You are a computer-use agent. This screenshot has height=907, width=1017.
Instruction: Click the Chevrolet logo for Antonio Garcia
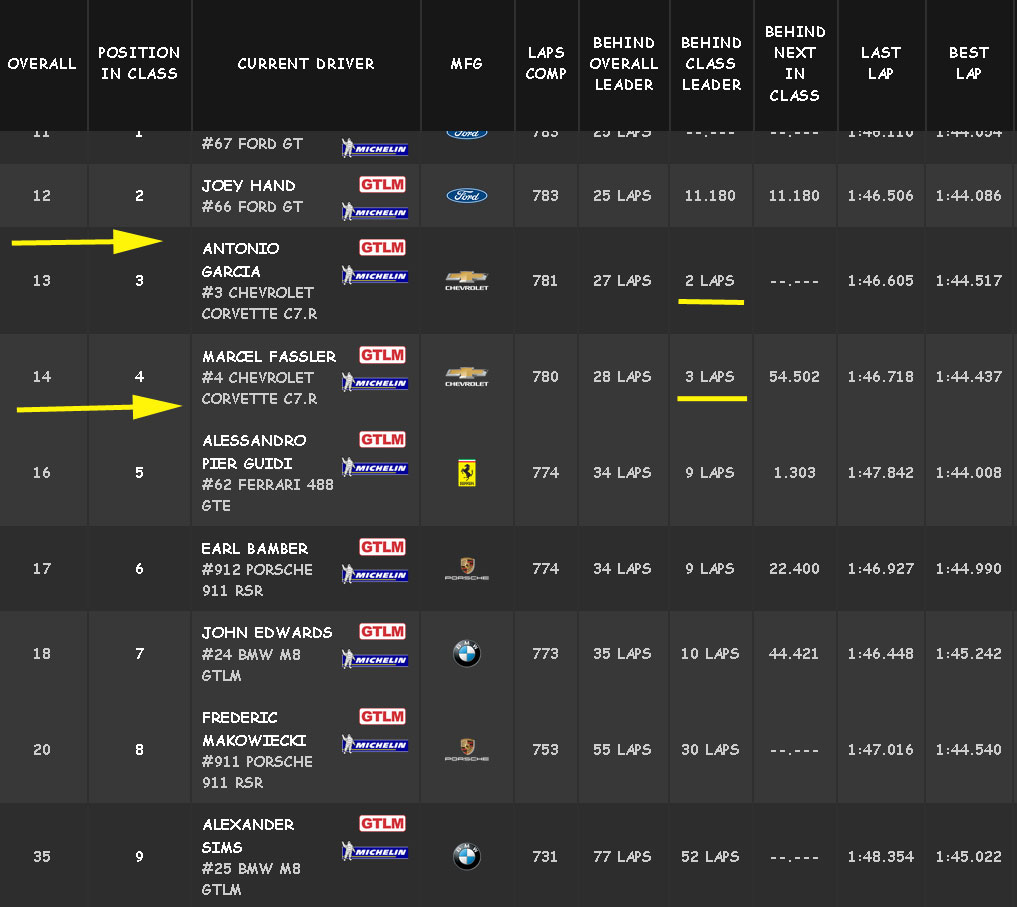pyautogui.click(x=467, y=280)
